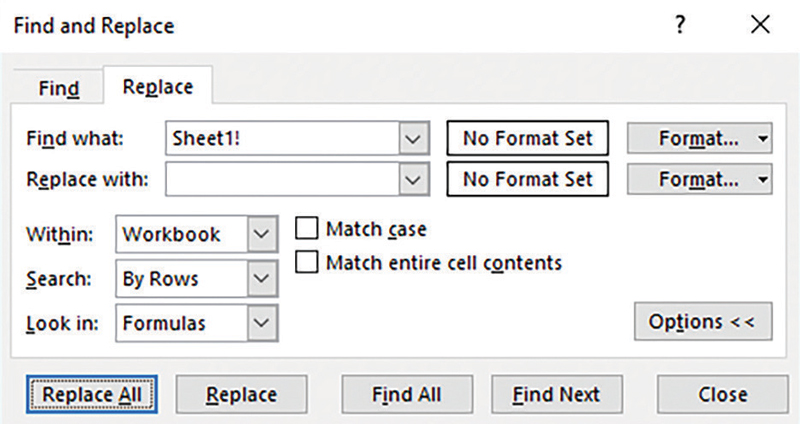This screenshot has height=424, width=800.
Task: Open Format dropdown arrow for Replace with
Action: [763, 180]
